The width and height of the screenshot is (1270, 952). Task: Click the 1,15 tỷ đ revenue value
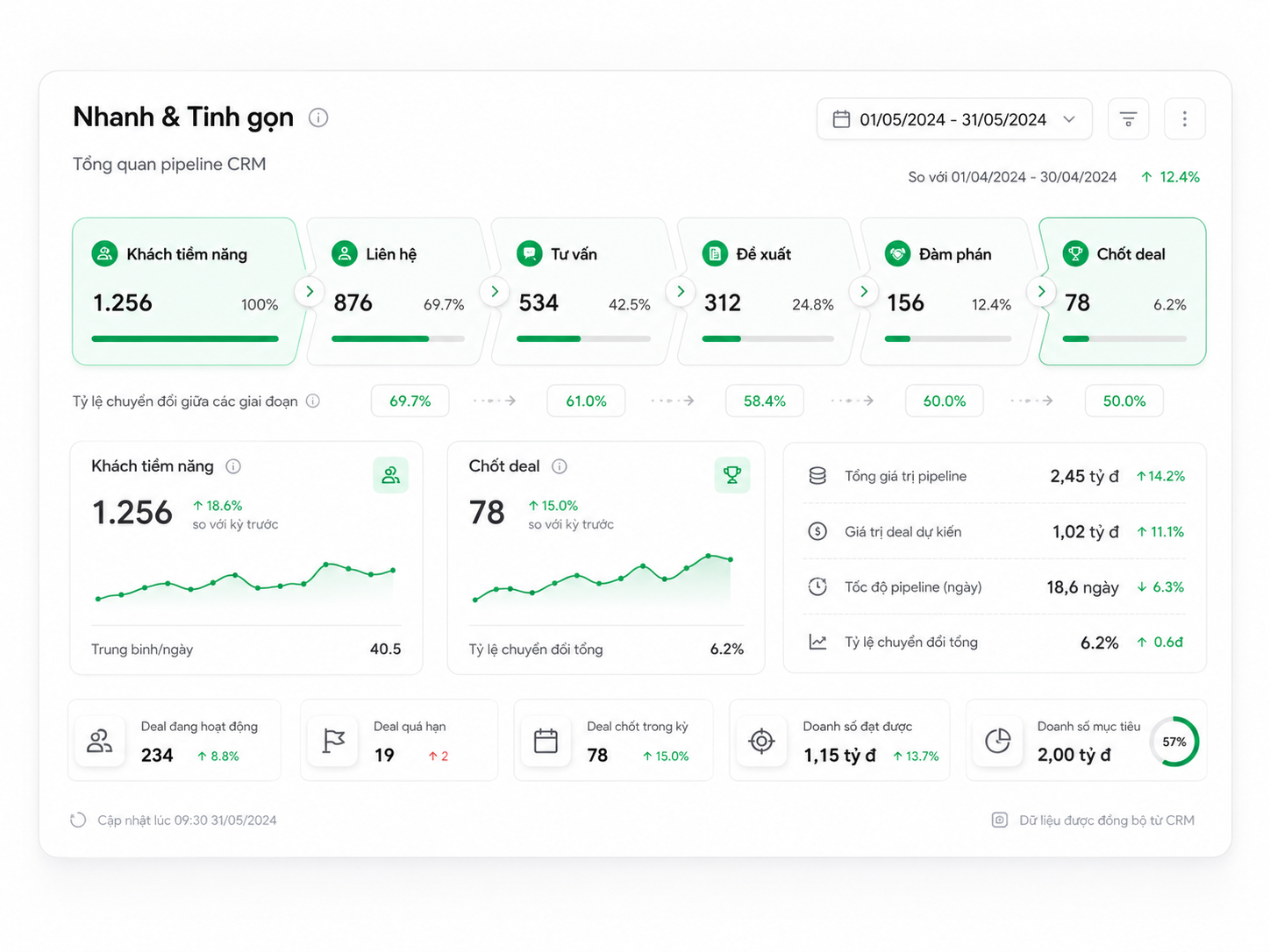coord(839,756)
